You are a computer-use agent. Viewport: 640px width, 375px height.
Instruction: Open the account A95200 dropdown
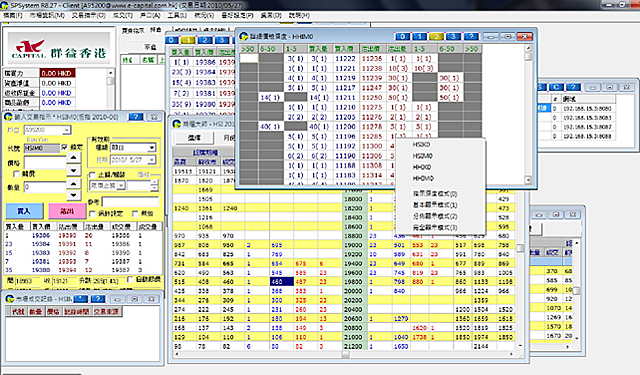coord(67,130)
